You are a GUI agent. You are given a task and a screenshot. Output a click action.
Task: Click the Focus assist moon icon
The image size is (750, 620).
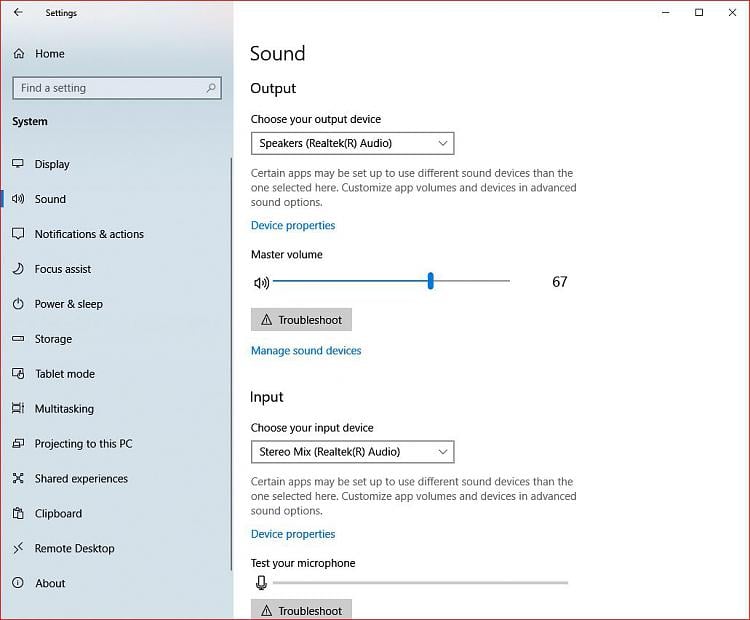tap(18, 269)
